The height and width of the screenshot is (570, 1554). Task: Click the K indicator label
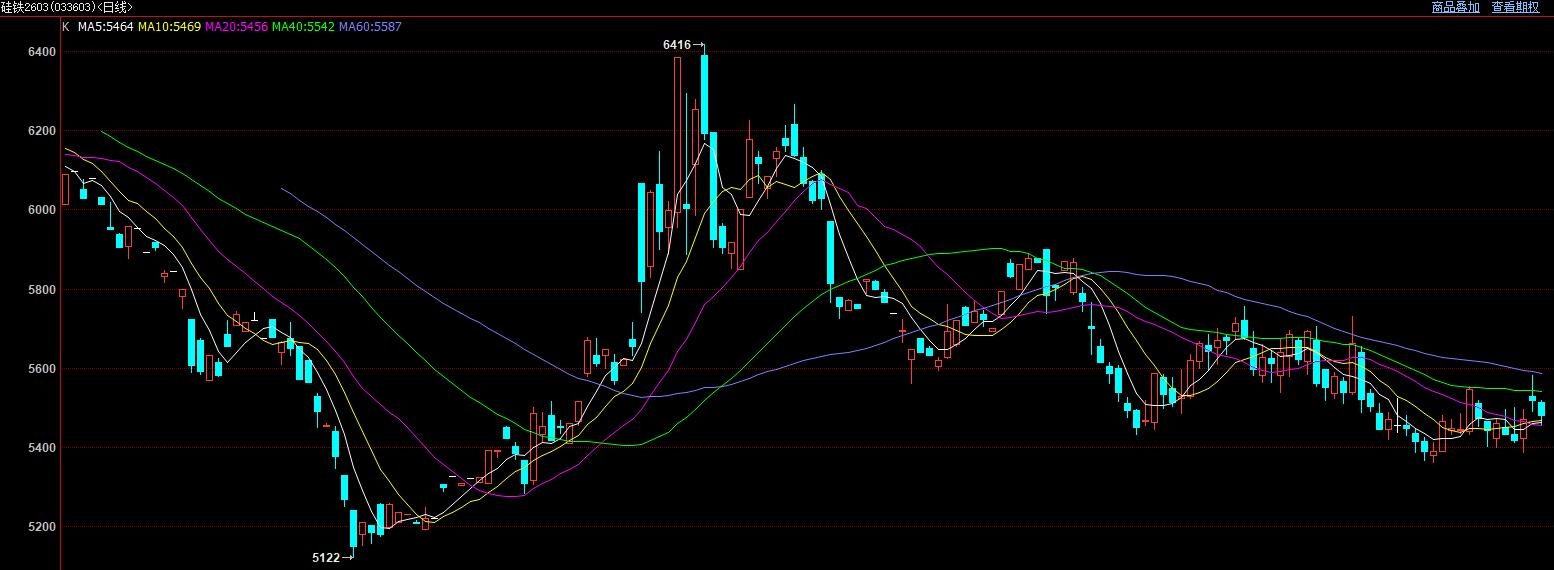66,27
